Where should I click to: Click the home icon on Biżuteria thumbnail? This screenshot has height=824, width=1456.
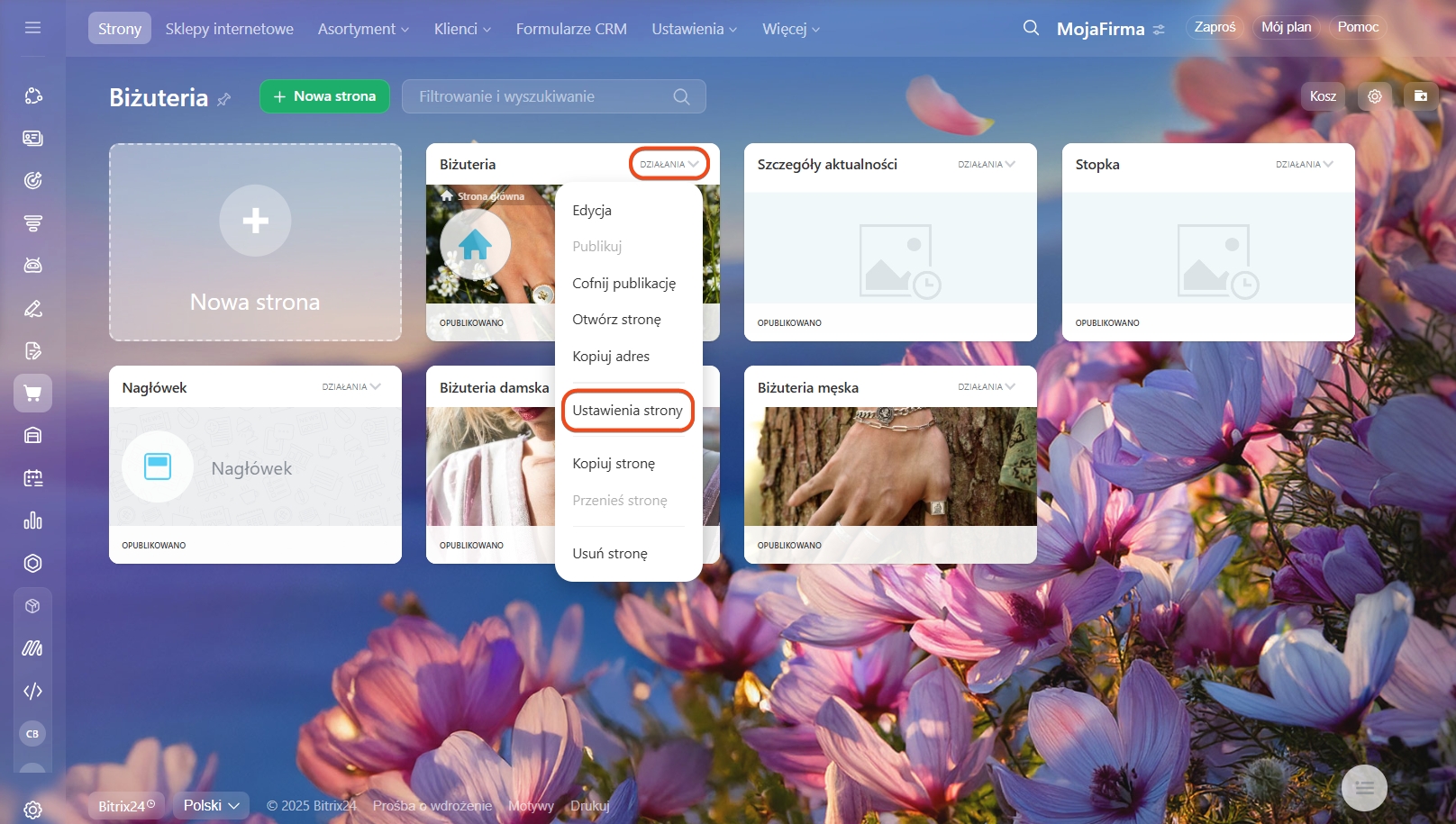pyautogui.click(x=475, y=244)
